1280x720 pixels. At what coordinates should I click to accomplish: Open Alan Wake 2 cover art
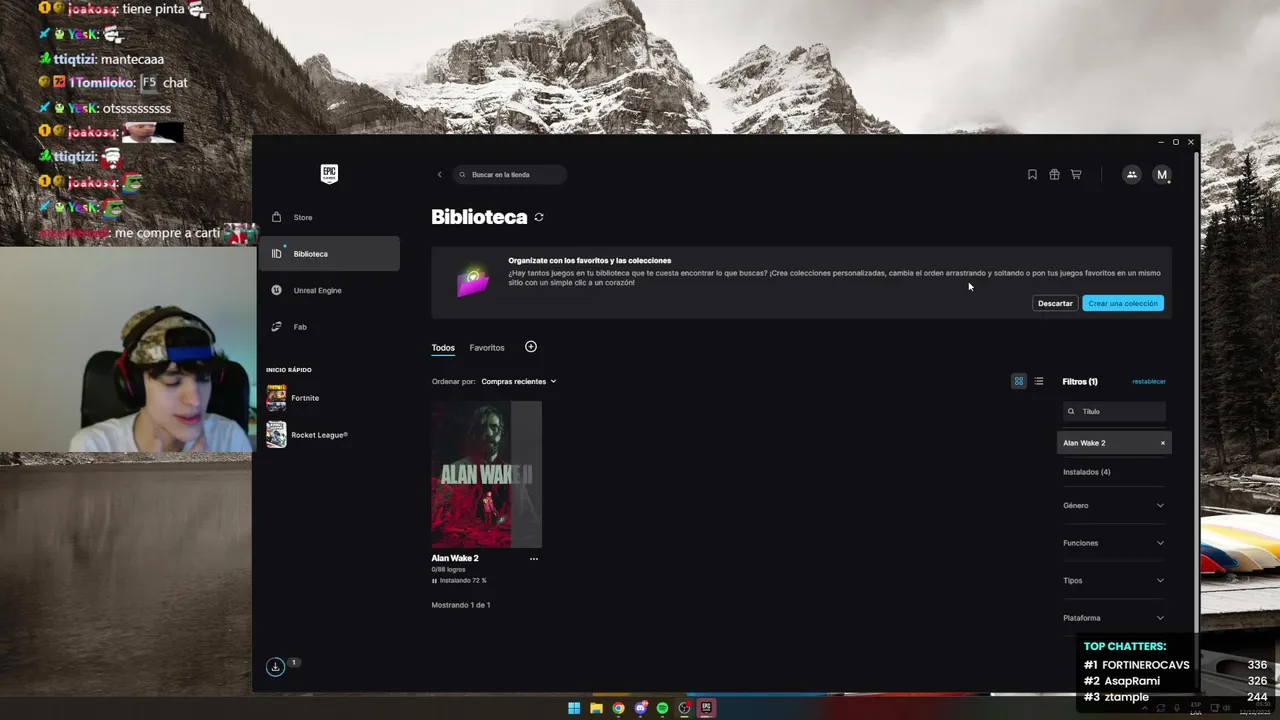pyautogui.click(x=486, y=474)
